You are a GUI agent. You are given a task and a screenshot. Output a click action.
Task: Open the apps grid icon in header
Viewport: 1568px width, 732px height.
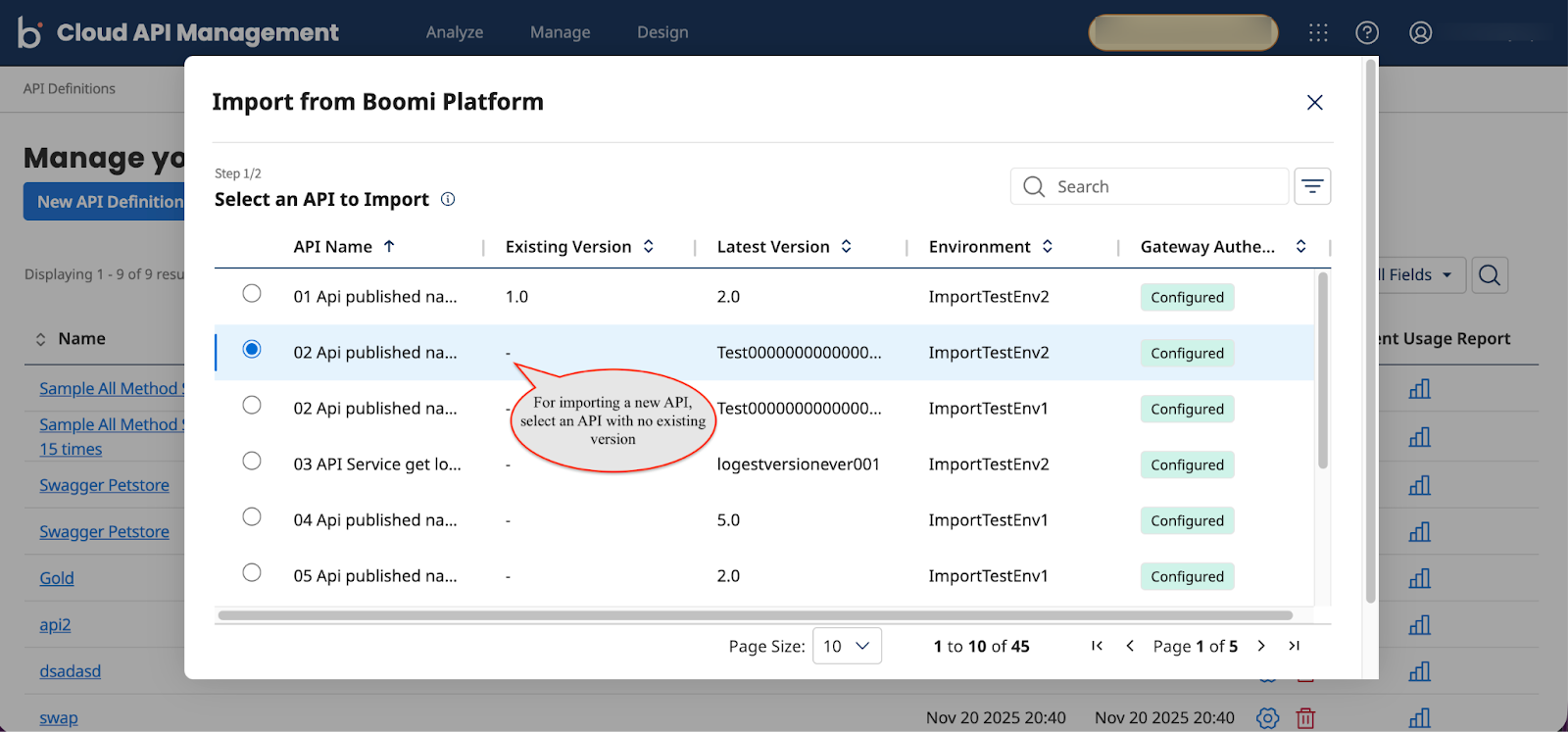(1318, 33)
